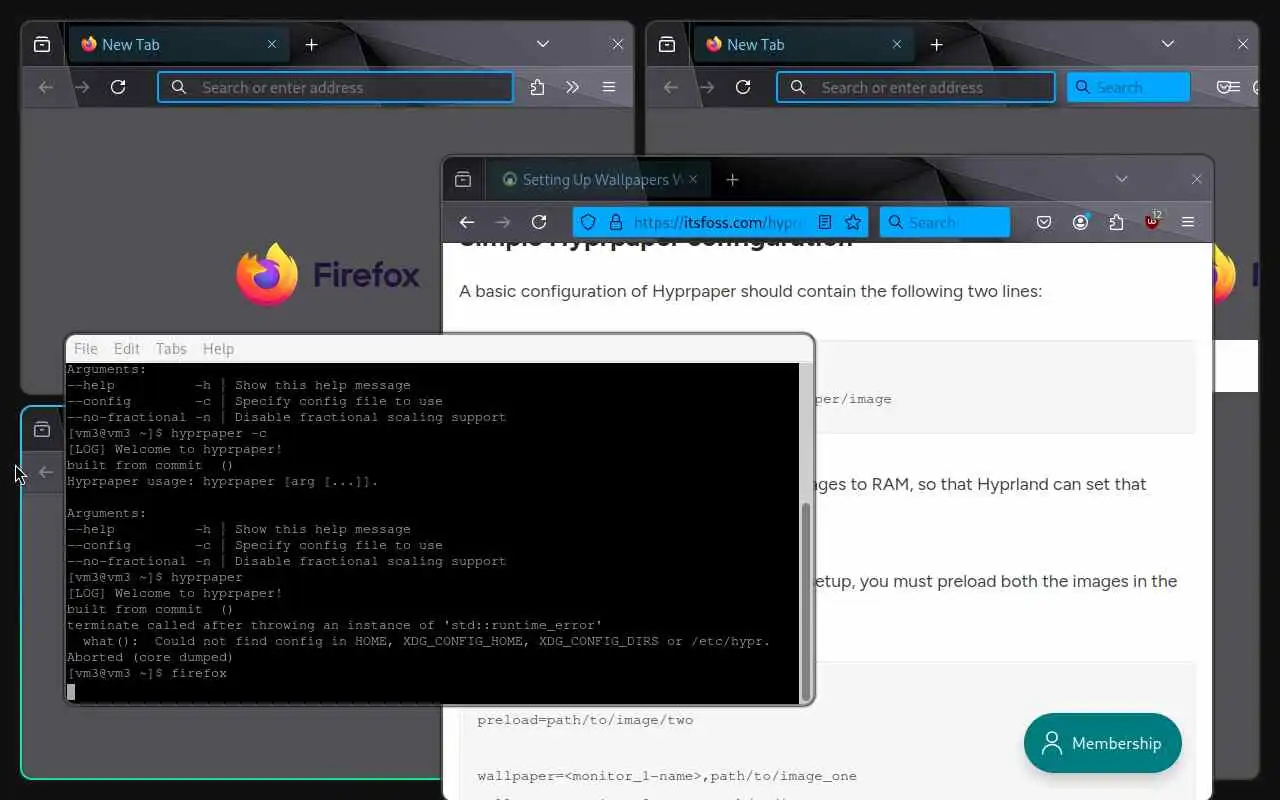Open Extensions in top-left Firefox window
This screenshot has width=1280, height=800.
point(537,87)
